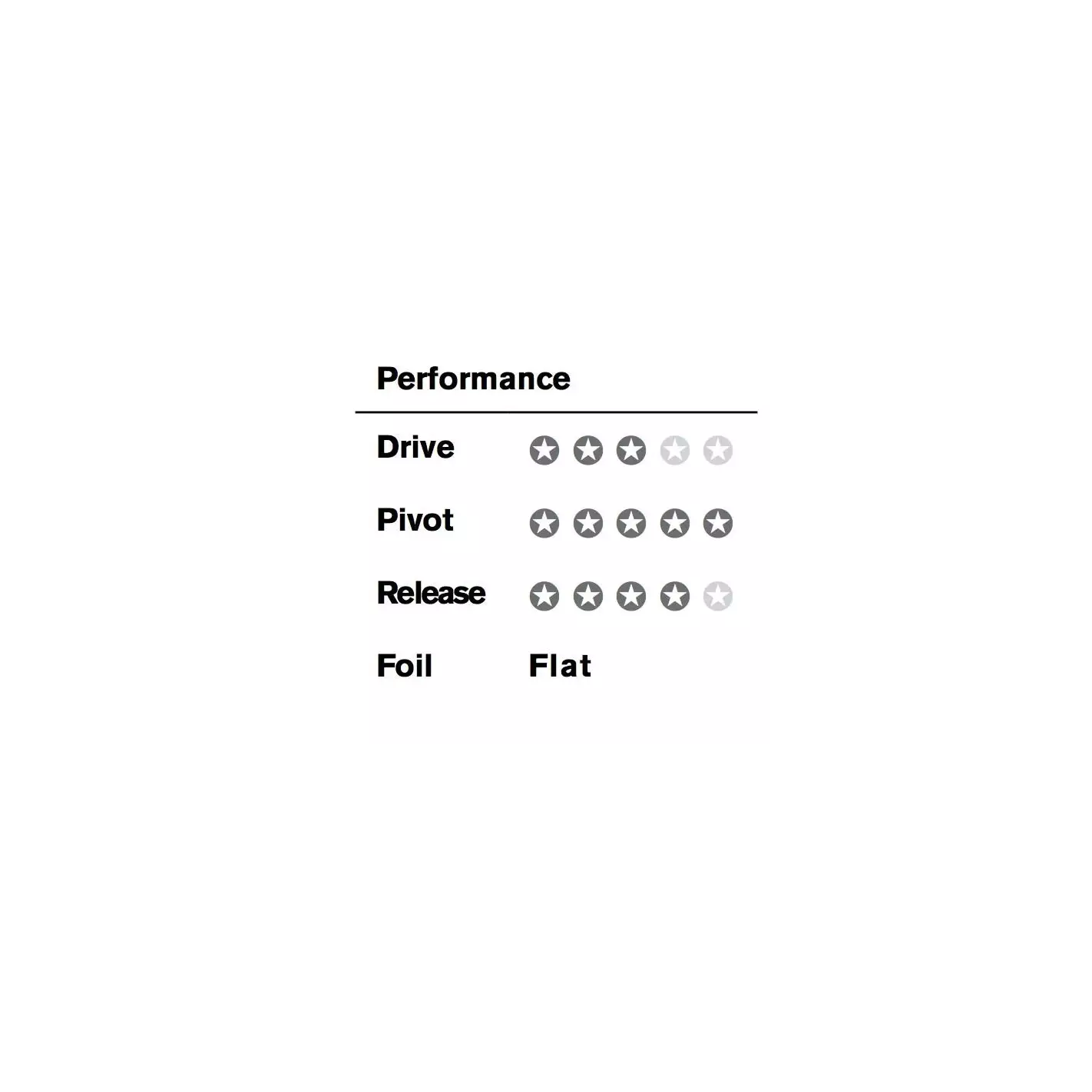Image resolution: width=1092 pixels, height=1092 pixels.
Task: Click the Foil label
Action: pos(405,666)
